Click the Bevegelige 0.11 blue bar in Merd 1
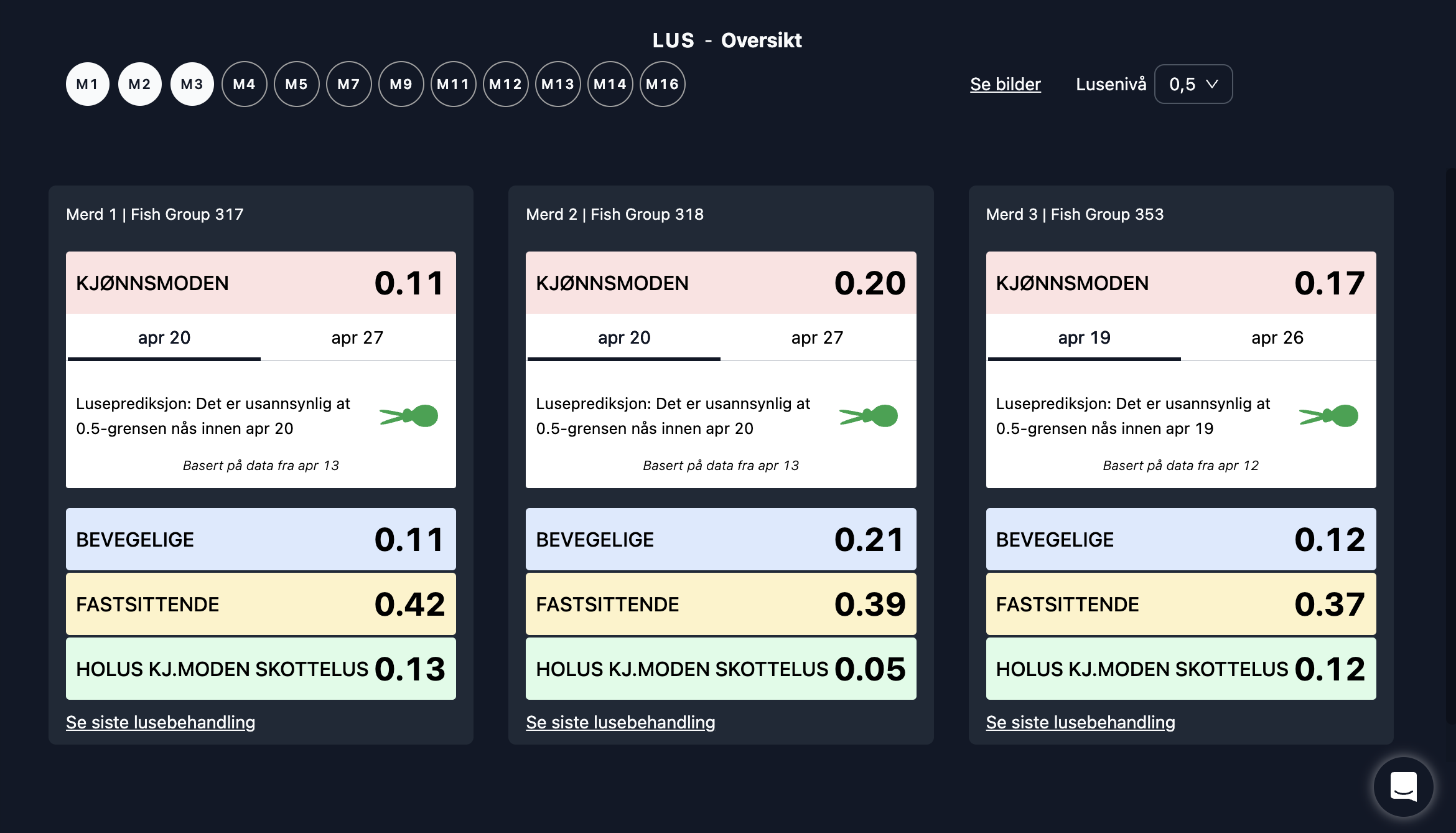Viewport: 1456px width, 833px height. pyautogui.click(x=261, y=539)
